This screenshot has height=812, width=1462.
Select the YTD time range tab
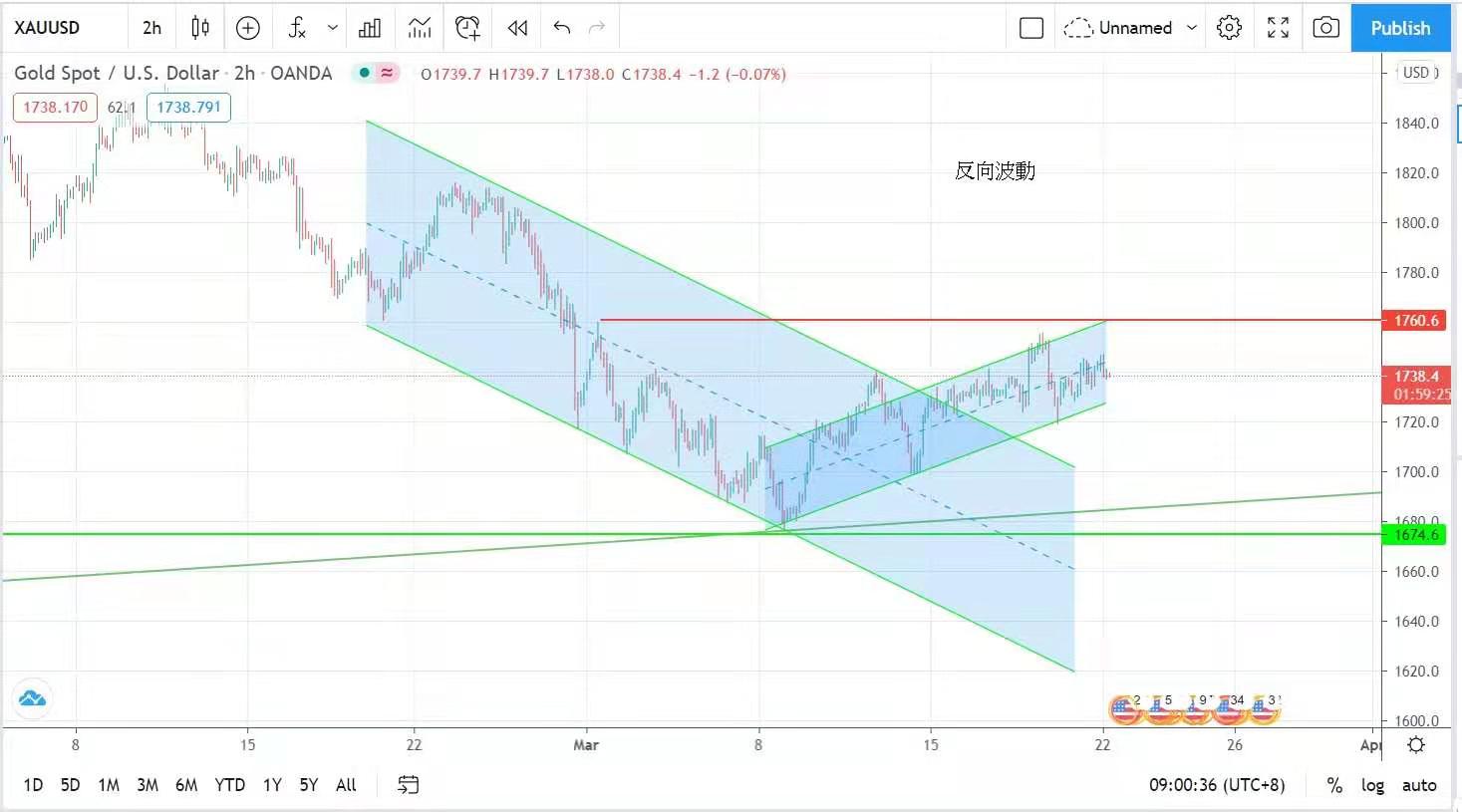coord(229,785)
